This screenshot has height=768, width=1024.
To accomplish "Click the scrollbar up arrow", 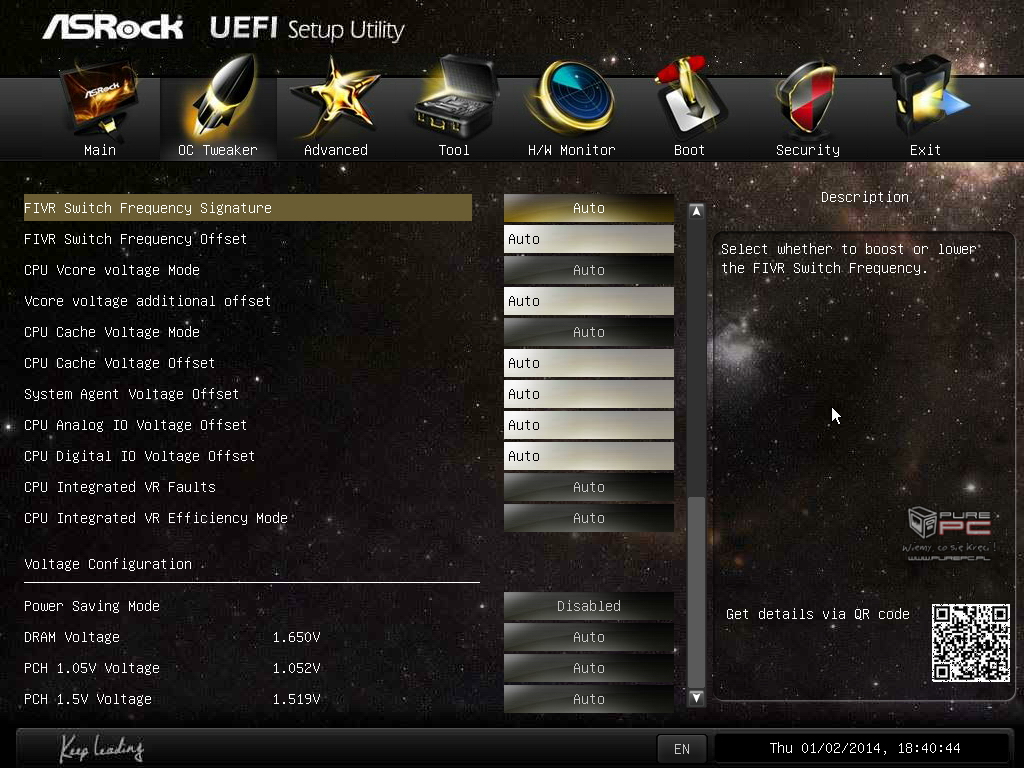I will point(696,211).
